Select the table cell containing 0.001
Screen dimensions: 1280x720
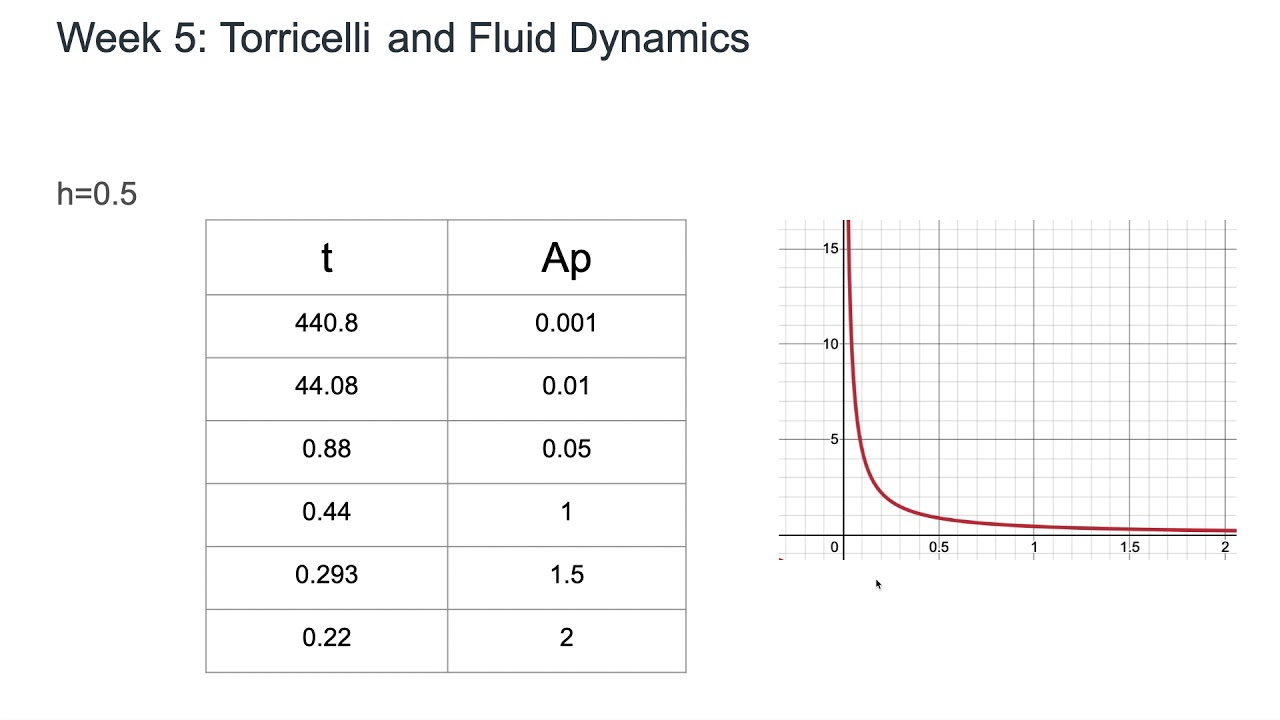(x=566, y=323)
